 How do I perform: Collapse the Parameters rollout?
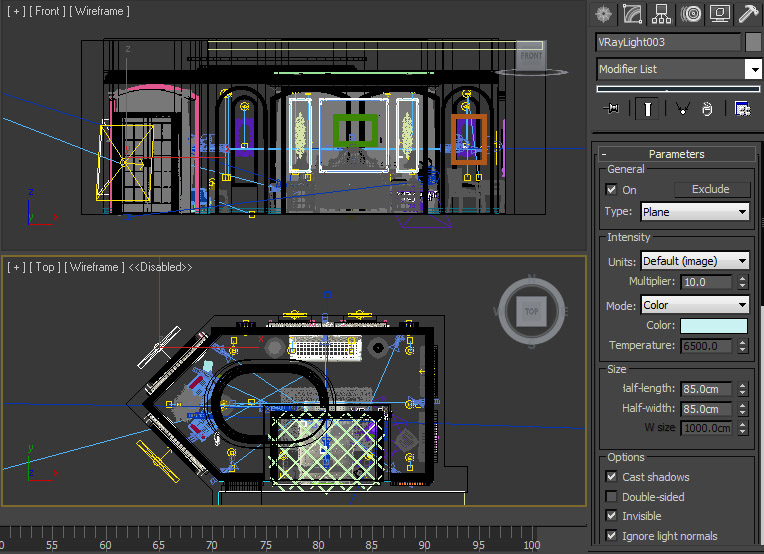coord(676,154)
